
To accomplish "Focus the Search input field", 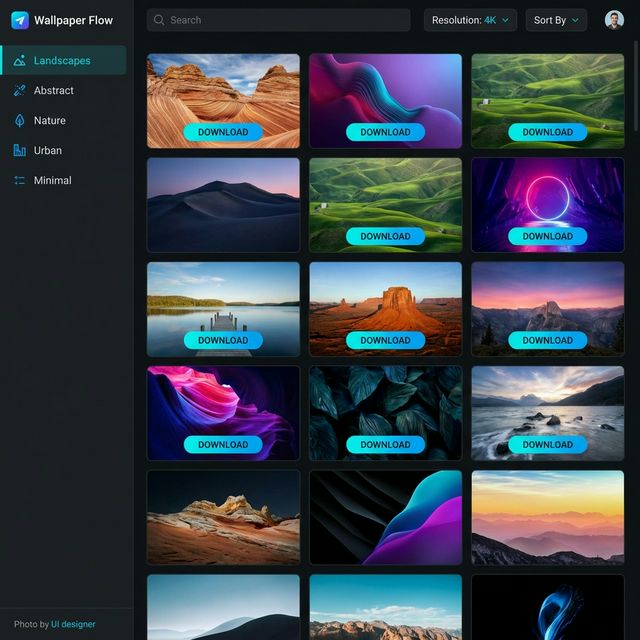I will [x=278, y=20].
